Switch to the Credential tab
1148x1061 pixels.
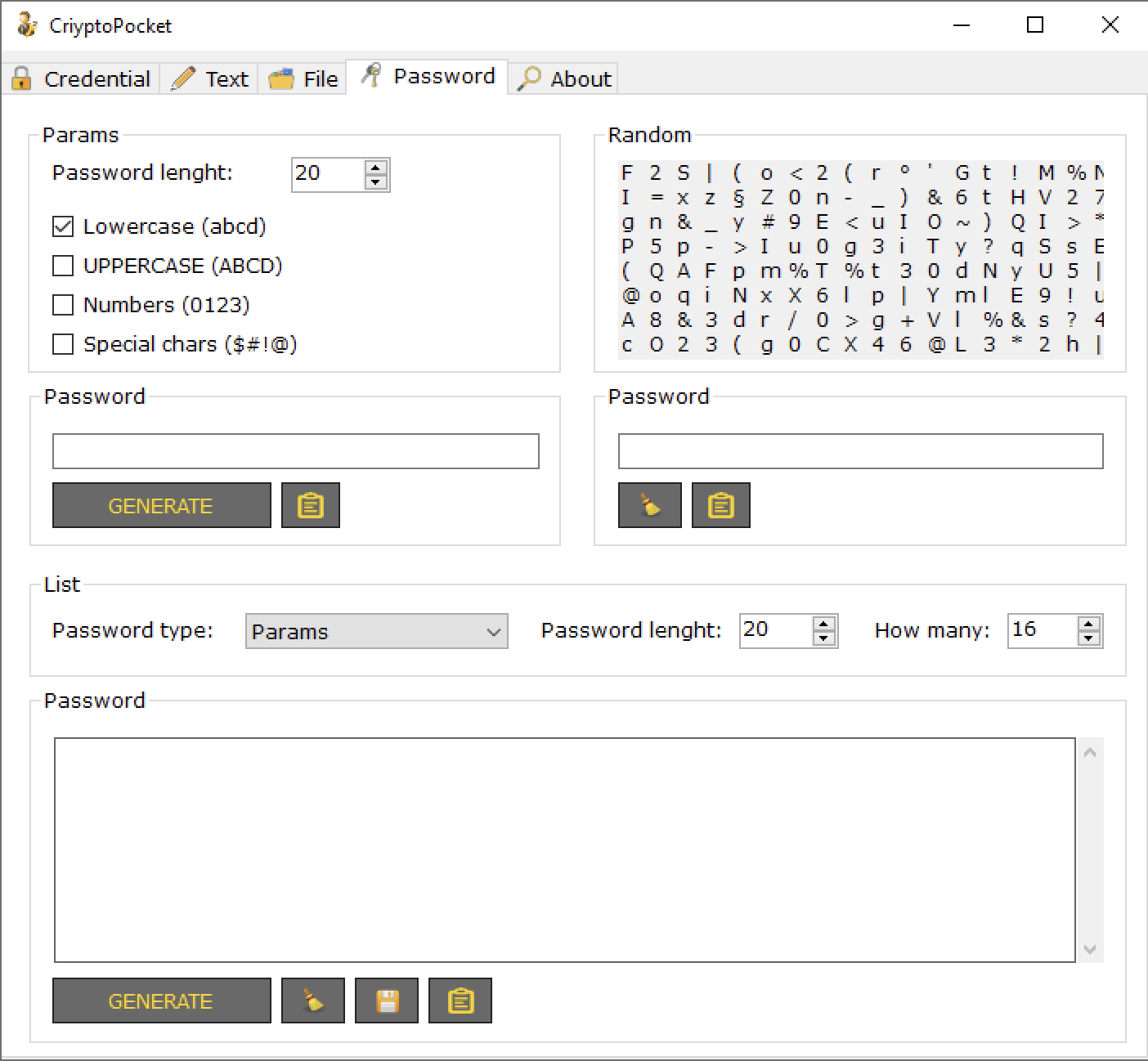[81, 78]
